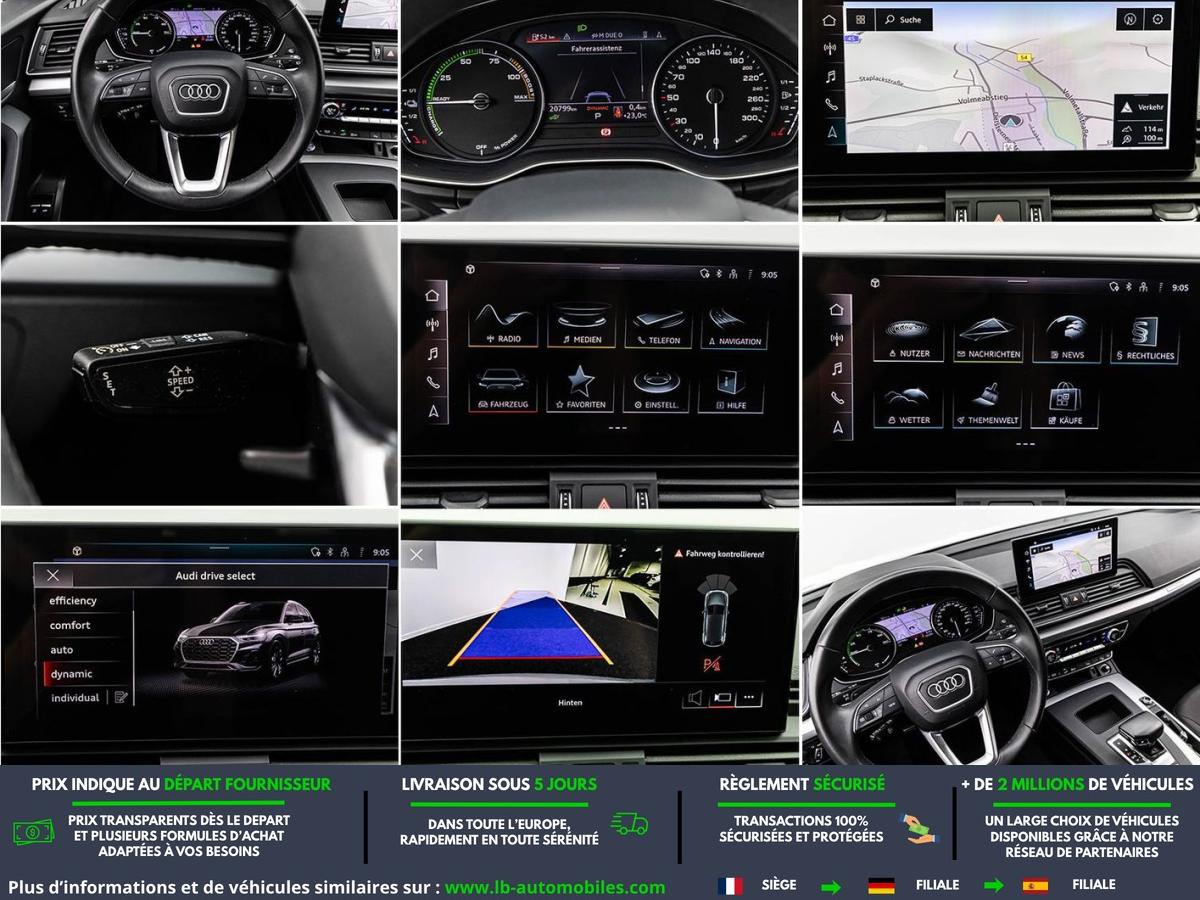Toggle the parking aid speaker mute icon
Screen dimensions: 1200x900
click(693, 698)
